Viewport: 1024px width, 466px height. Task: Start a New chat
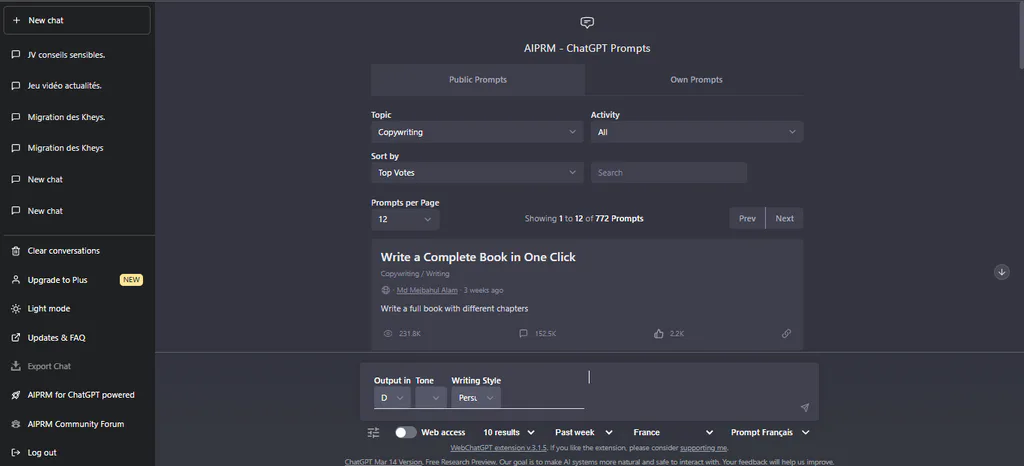77,20
